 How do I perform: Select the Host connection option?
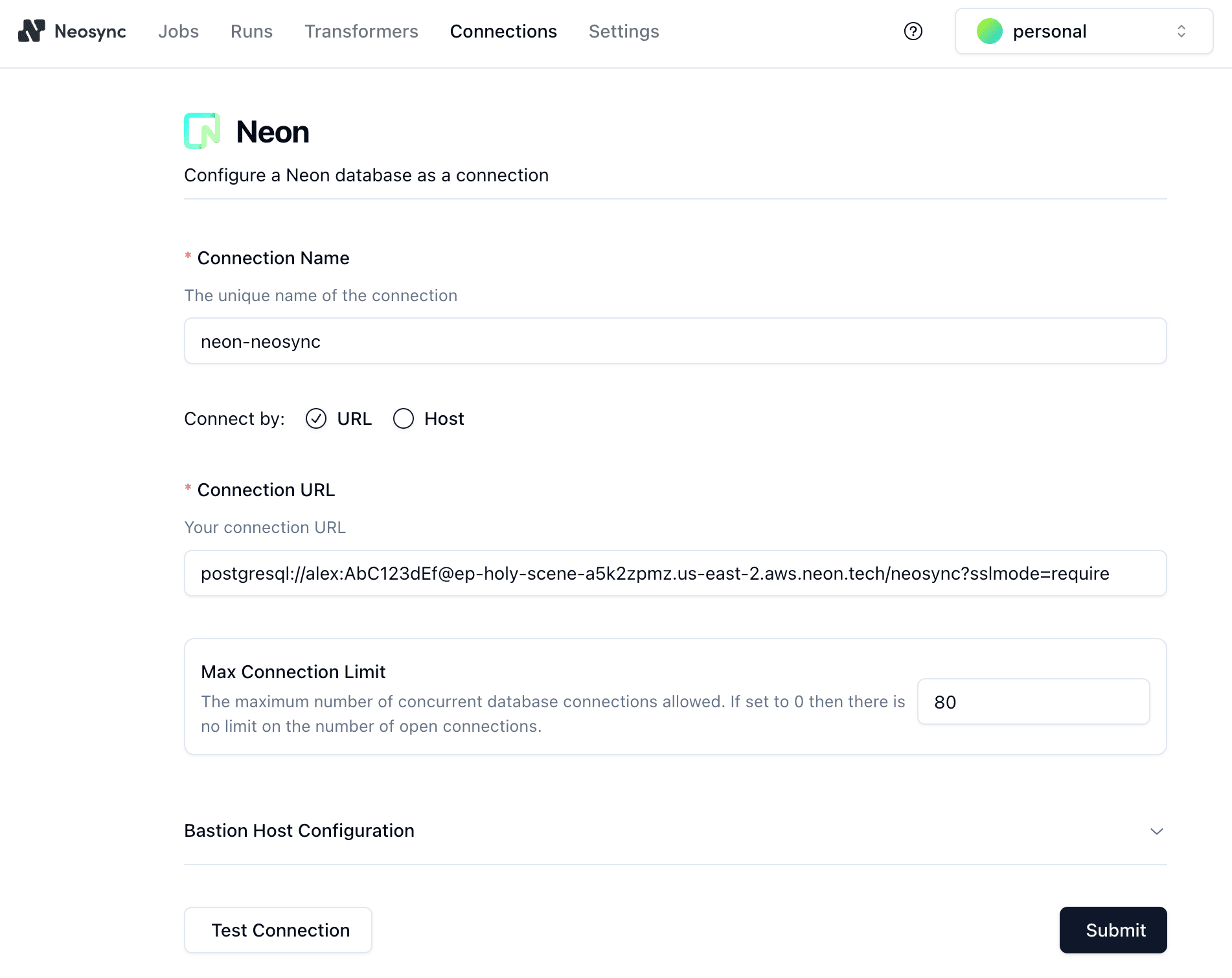(404, 418)
